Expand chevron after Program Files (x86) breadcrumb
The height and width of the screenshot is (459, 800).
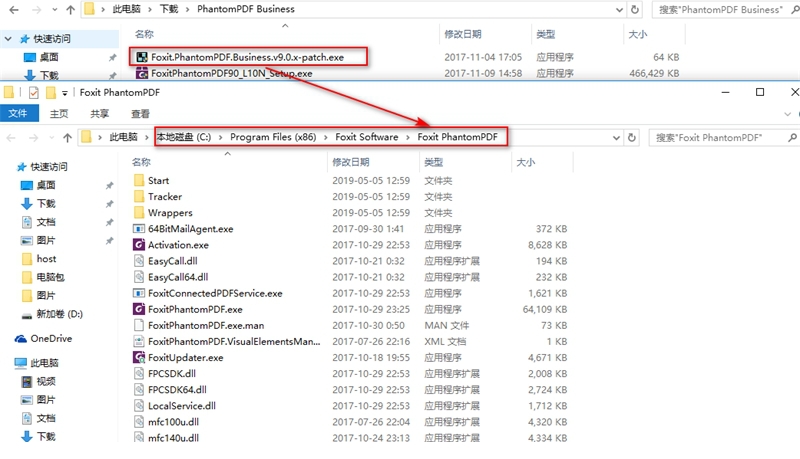coord(326,137)
